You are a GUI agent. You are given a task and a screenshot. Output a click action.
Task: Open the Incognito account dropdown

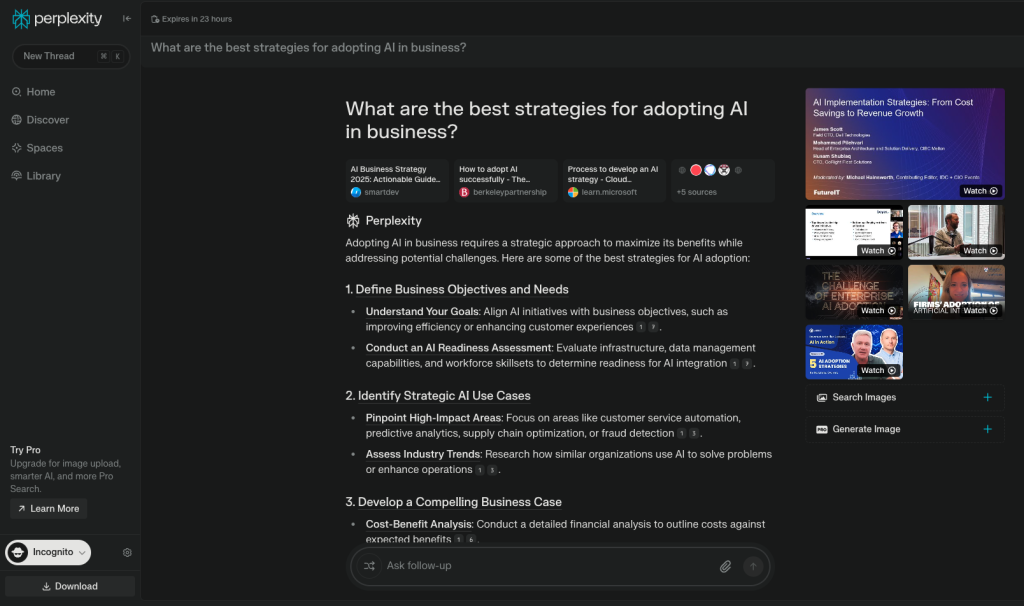click(48, 552)
